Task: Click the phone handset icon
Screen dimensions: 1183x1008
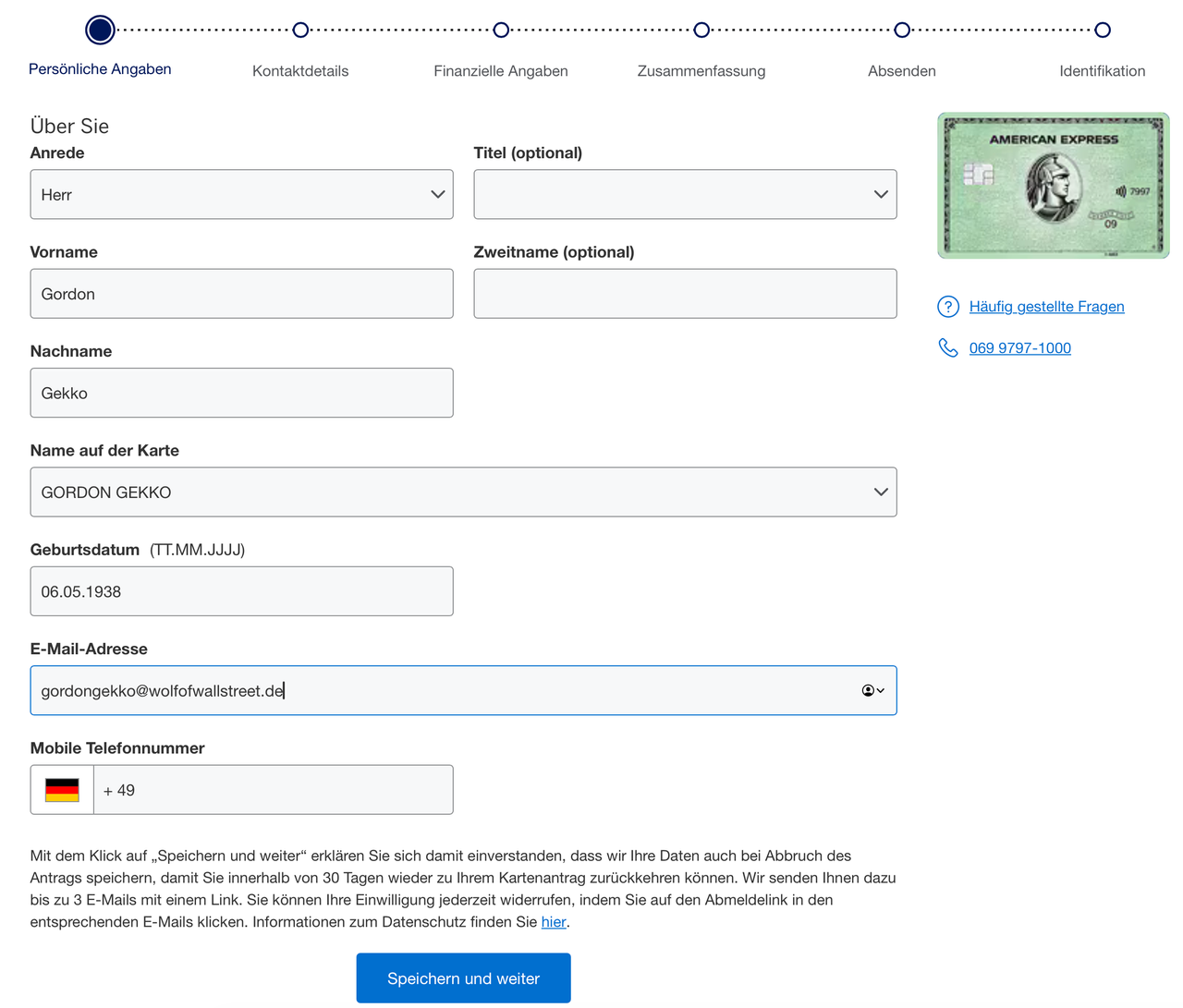Action: pyautogui.click(x=948, y=347)
